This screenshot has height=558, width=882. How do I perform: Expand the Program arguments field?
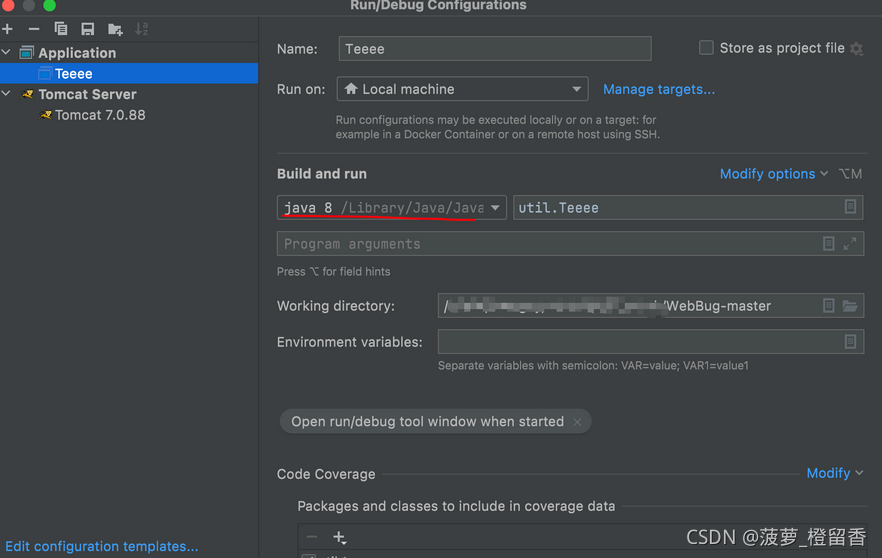coord(850,244)
